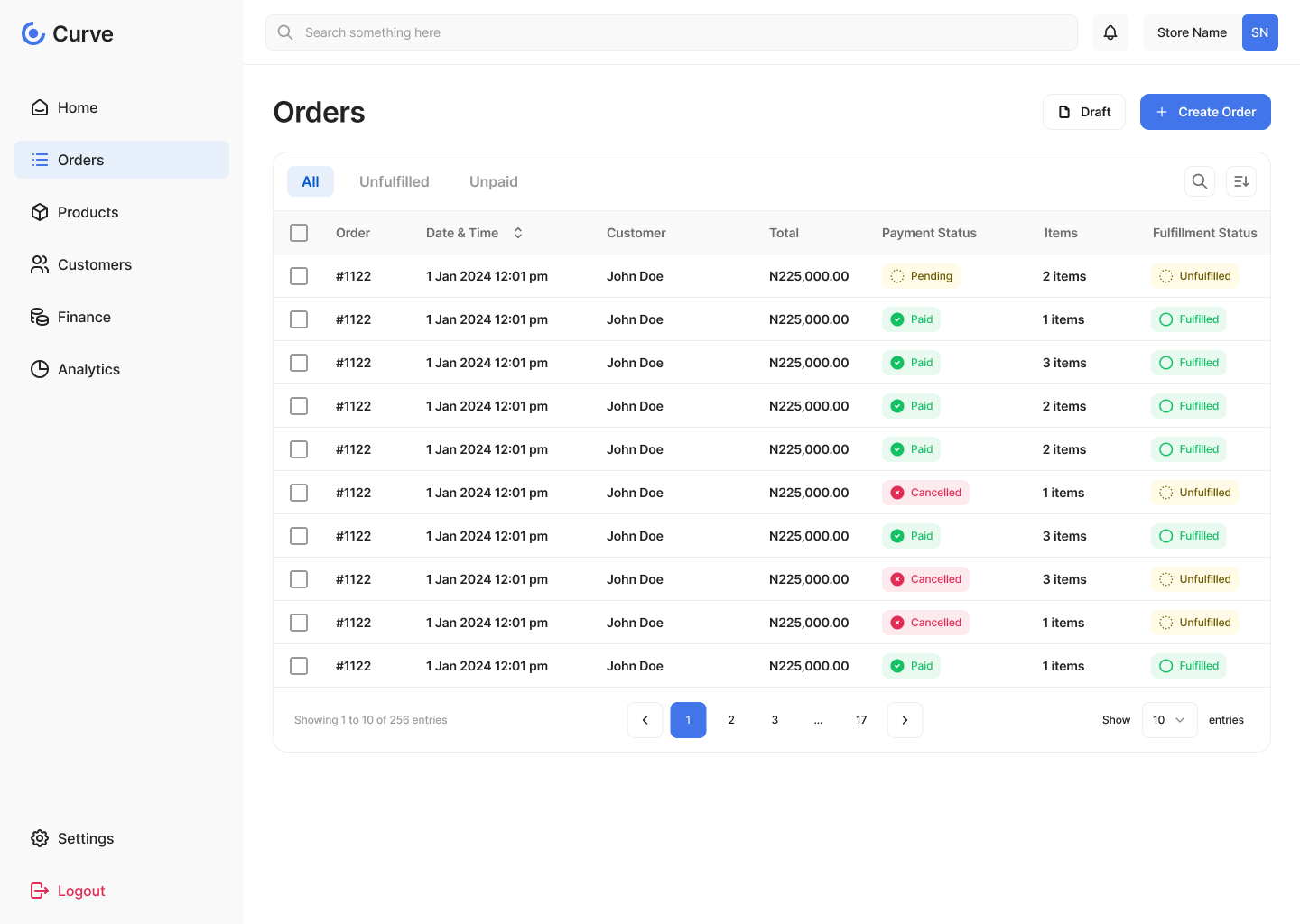This screenshot has height=924, width=1300.
Task: Go to page 17
Action: pos(861,720)
